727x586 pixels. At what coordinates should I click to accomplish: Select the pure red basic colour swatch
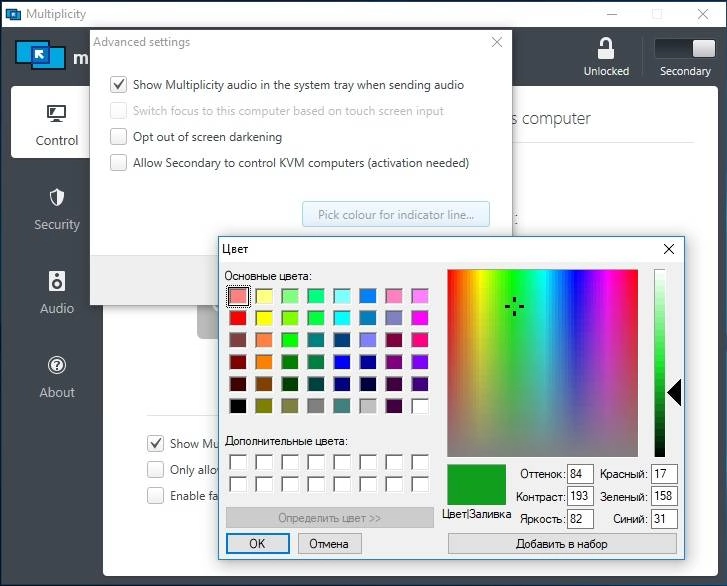tap(238, 318)
